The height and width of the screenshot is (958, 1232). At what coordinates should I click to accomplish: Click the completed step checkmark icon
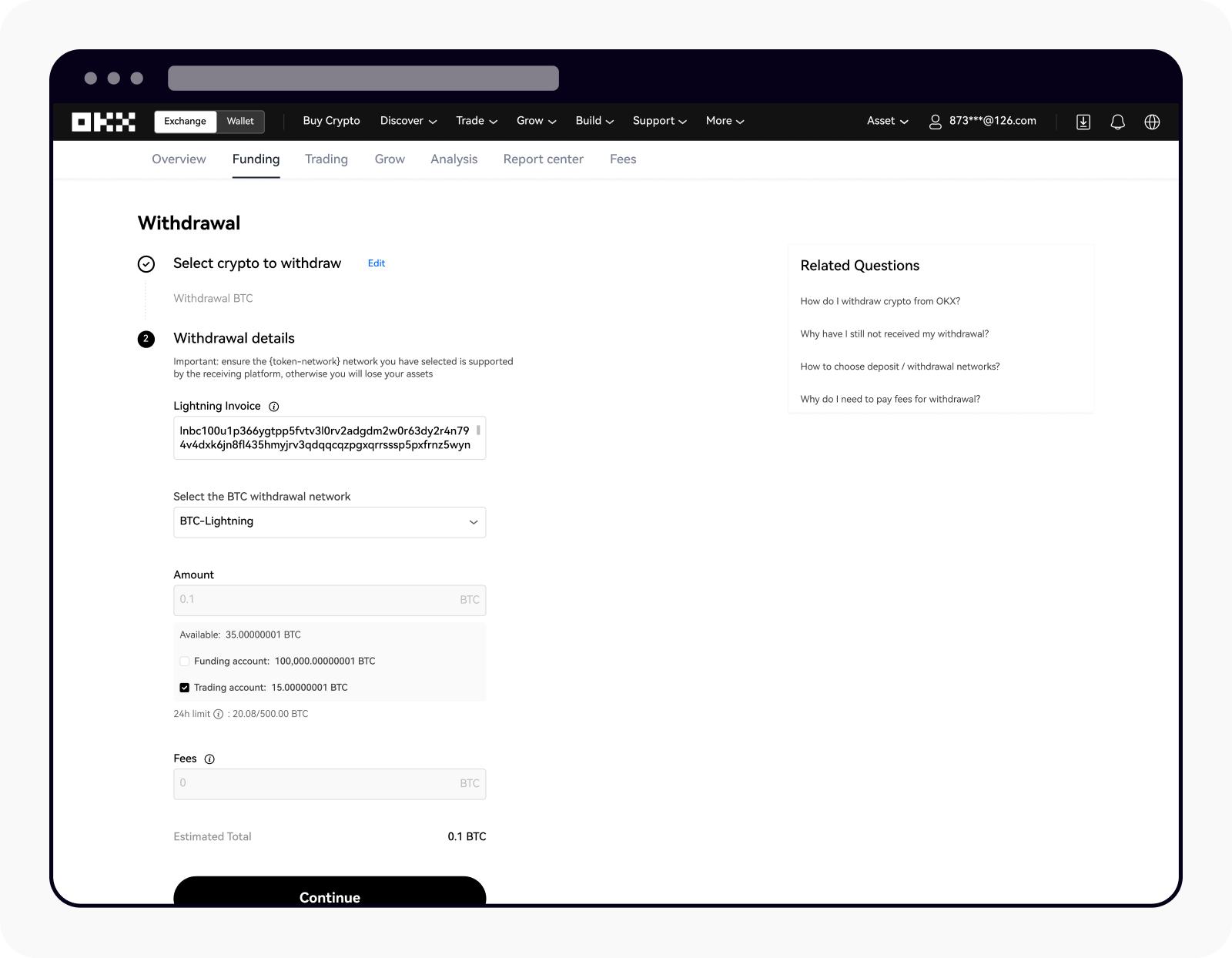click(146, 264)
